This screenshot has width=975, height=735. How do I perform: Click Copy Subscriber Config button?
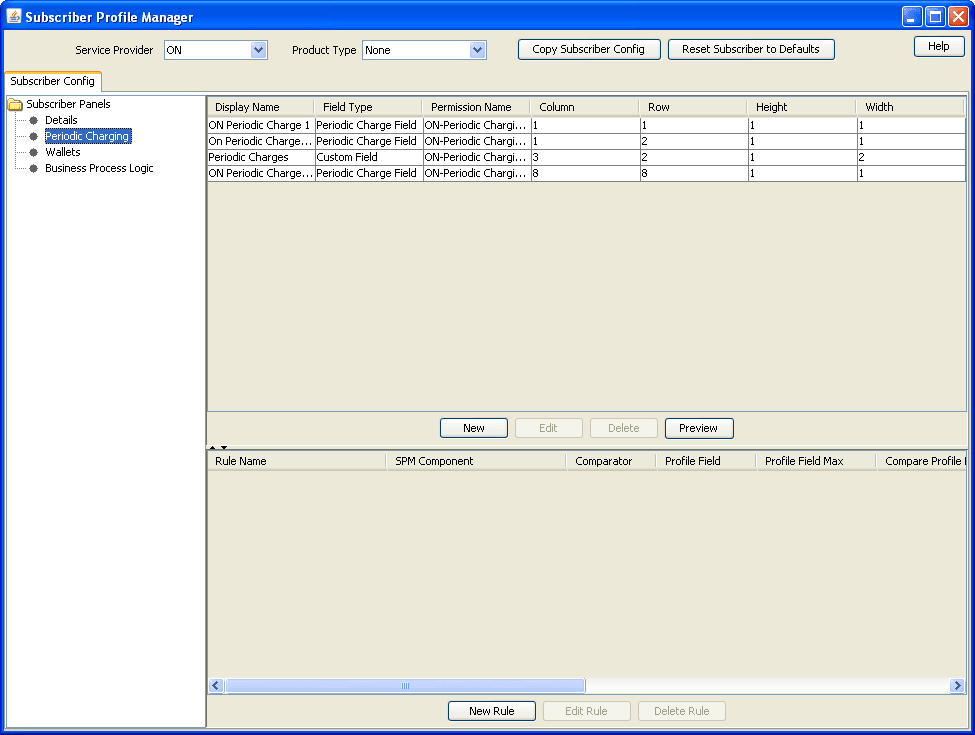(x=589, y=49)
